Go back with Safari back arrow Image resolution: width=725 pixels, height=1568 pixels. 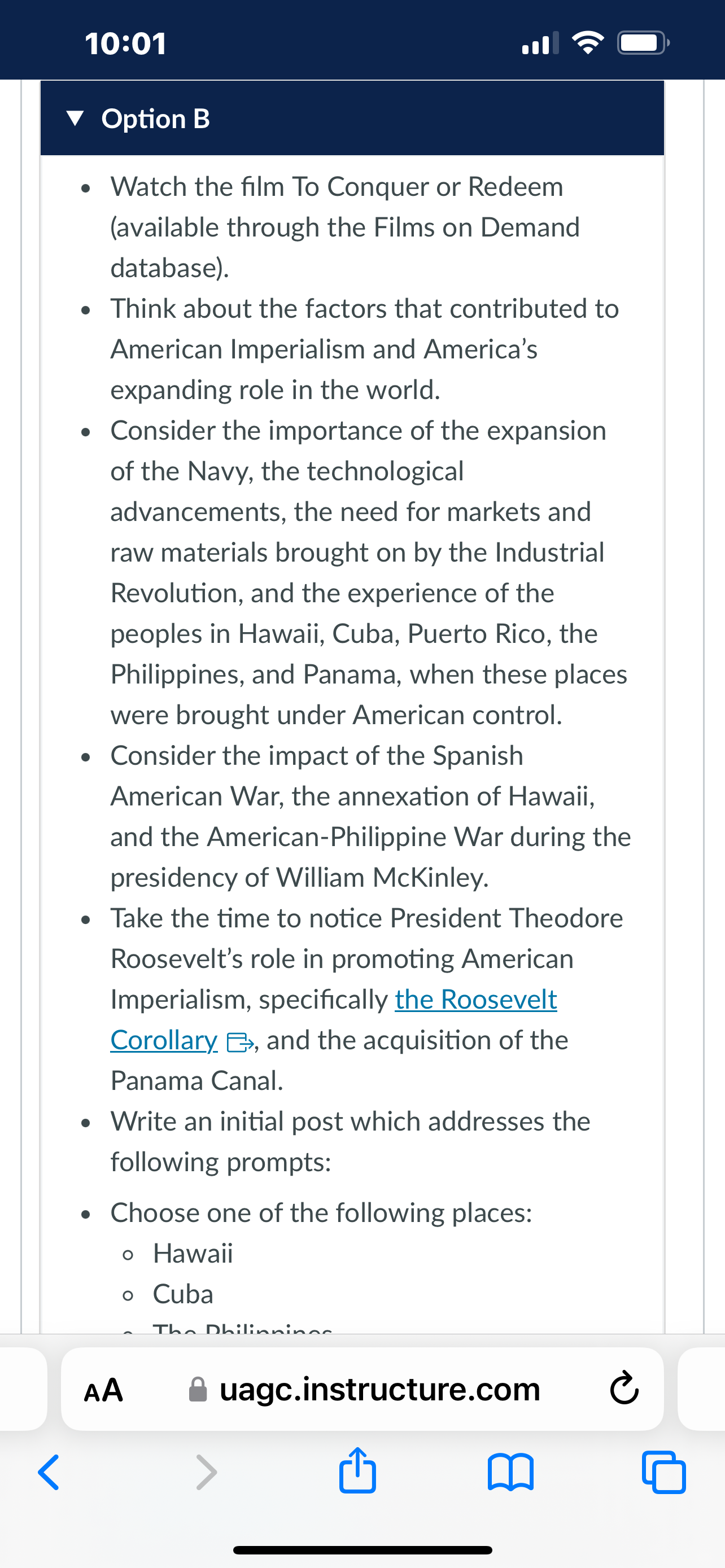[49, 1473]
